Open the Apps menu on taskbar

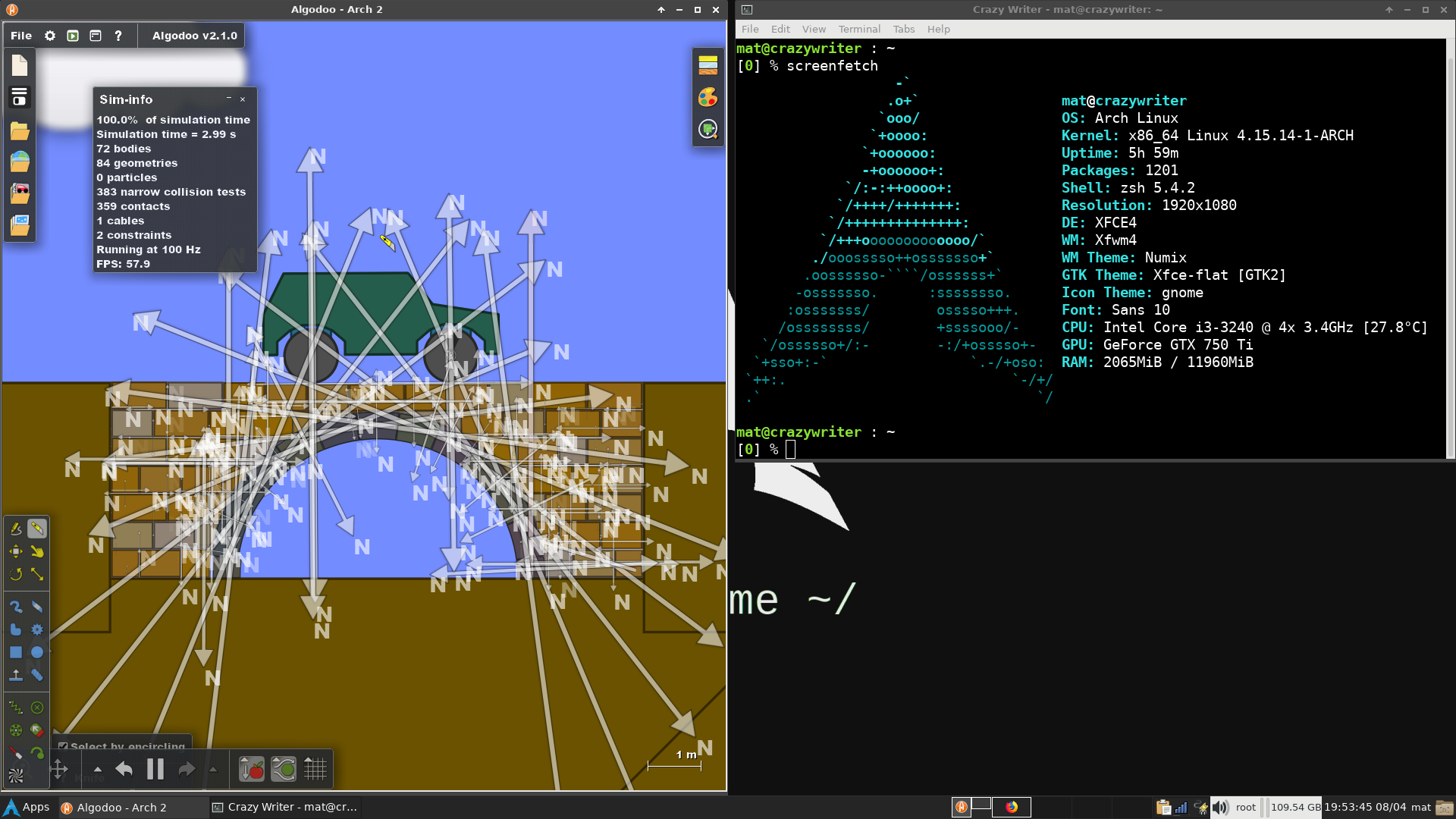tap(27, 807)
